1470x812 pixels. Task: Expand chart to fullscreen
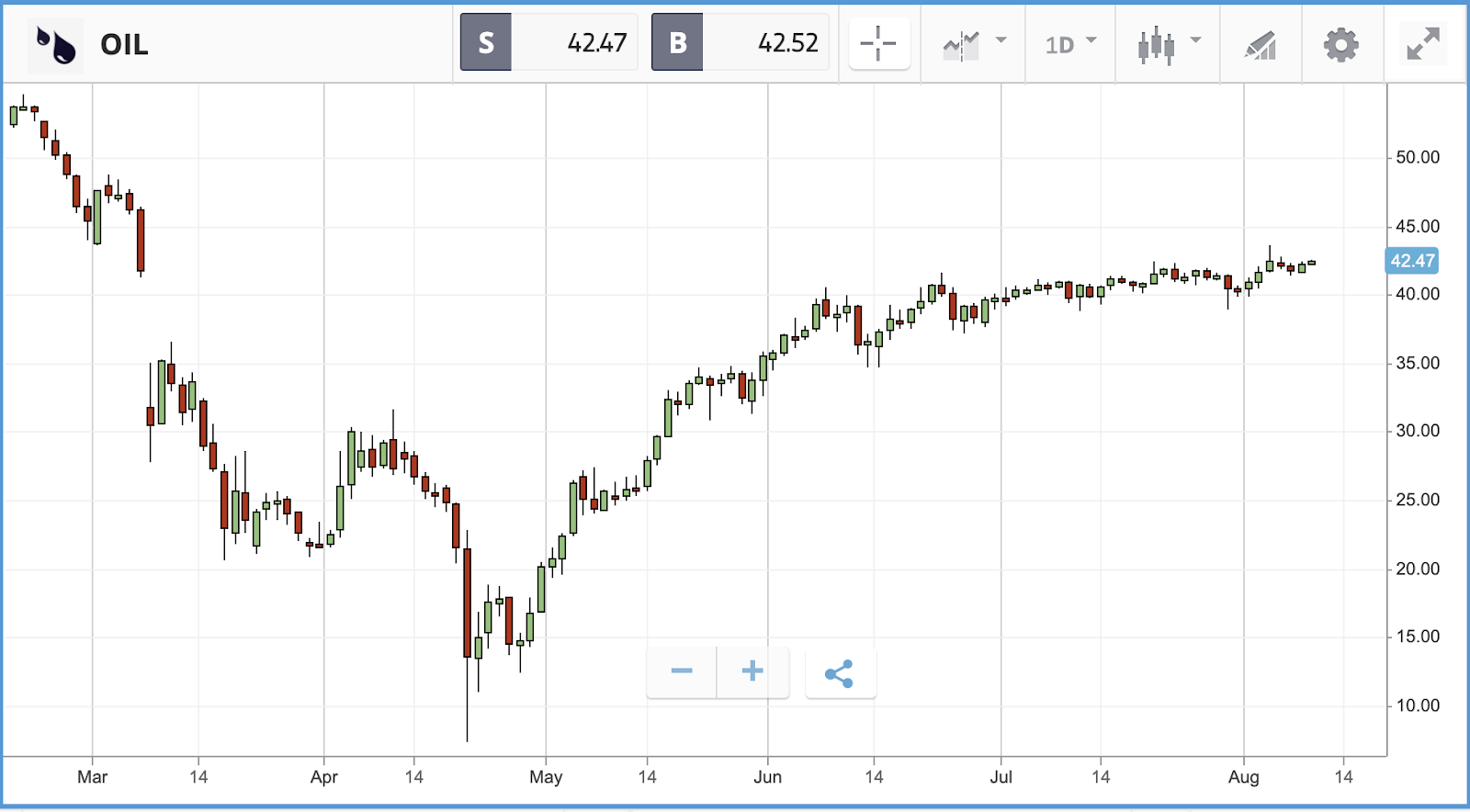pos(1422,44)
